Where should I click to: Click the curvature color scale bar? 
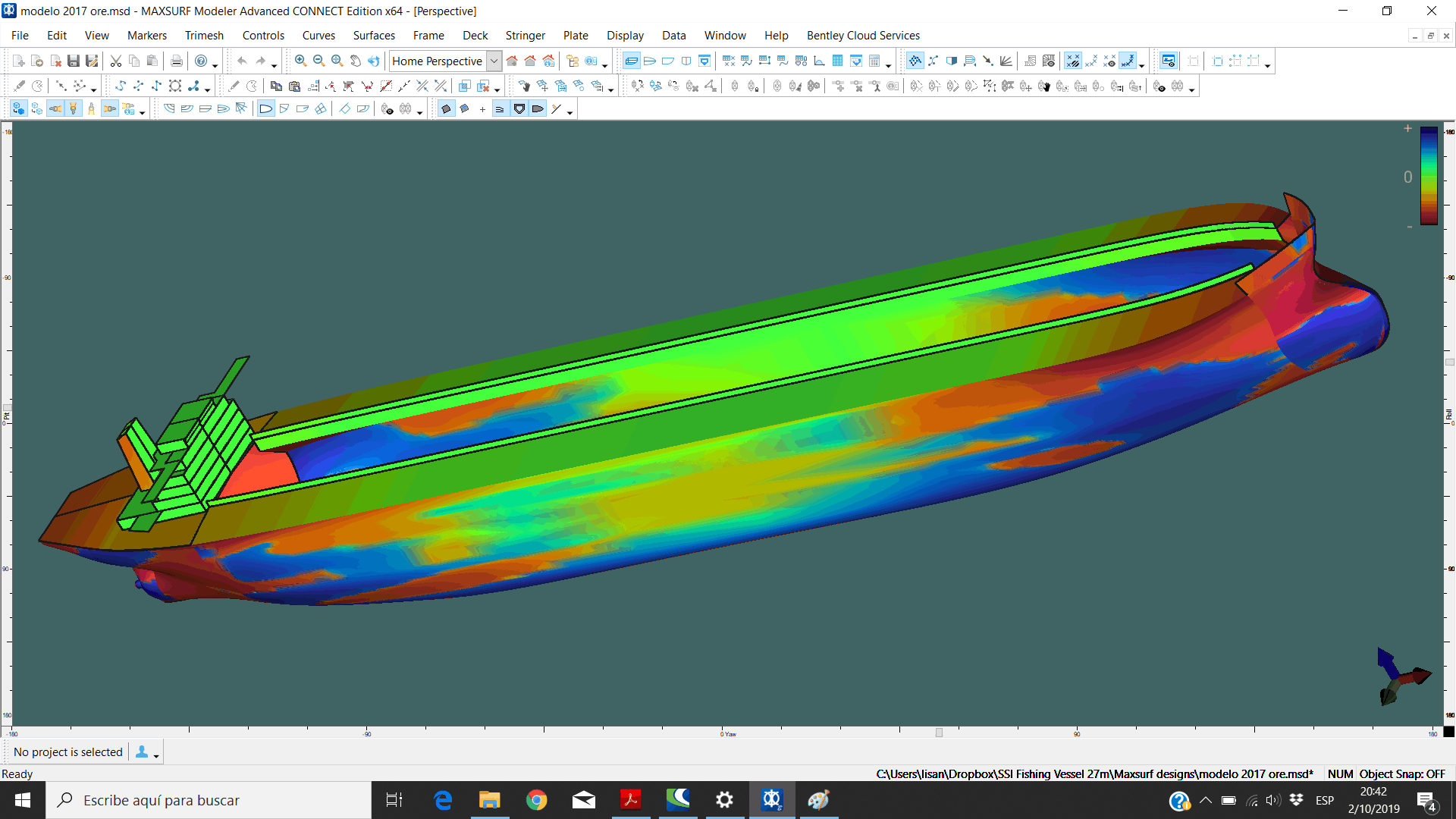tap(1429, 176)
